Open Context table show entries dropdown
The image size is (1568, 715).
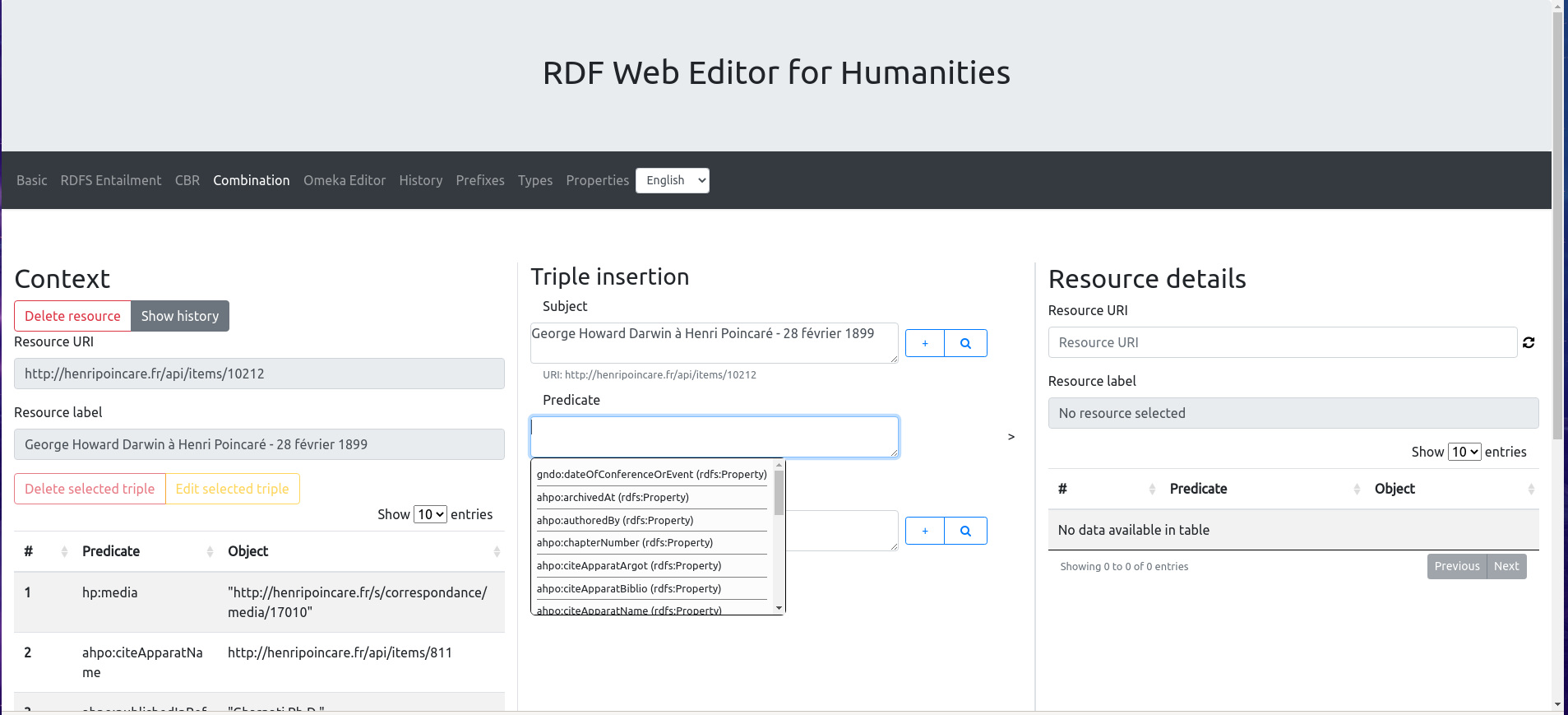(x=430, y=514)
